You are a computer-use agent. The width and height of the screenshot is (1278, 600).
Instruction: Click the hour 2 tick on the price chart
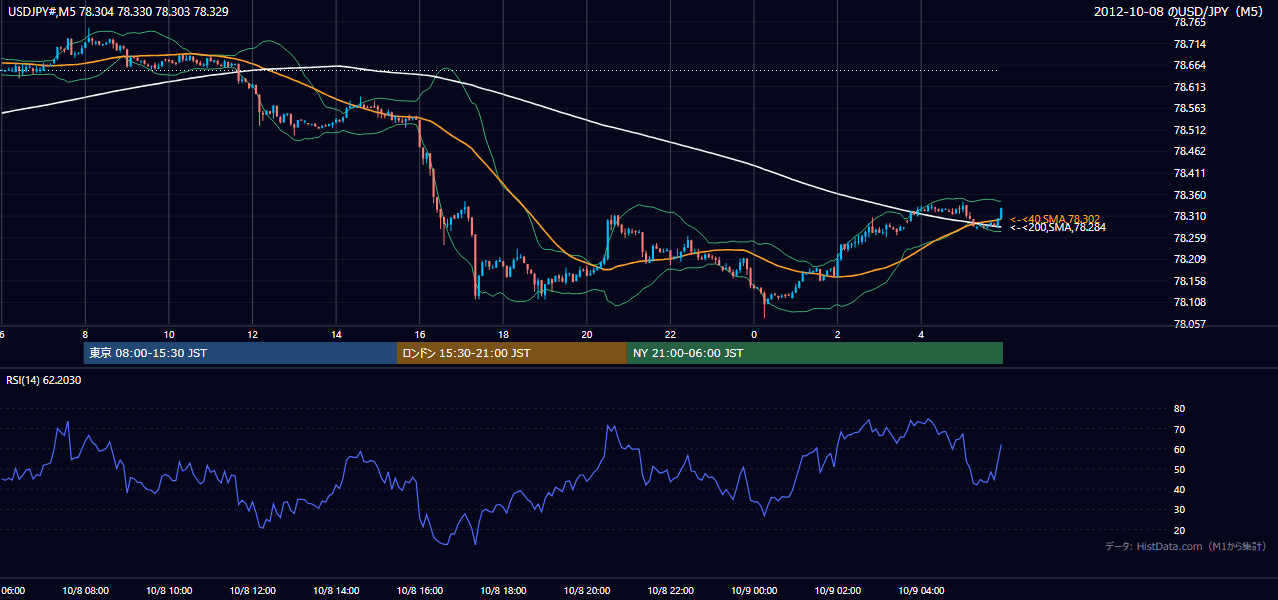(838, 335)
